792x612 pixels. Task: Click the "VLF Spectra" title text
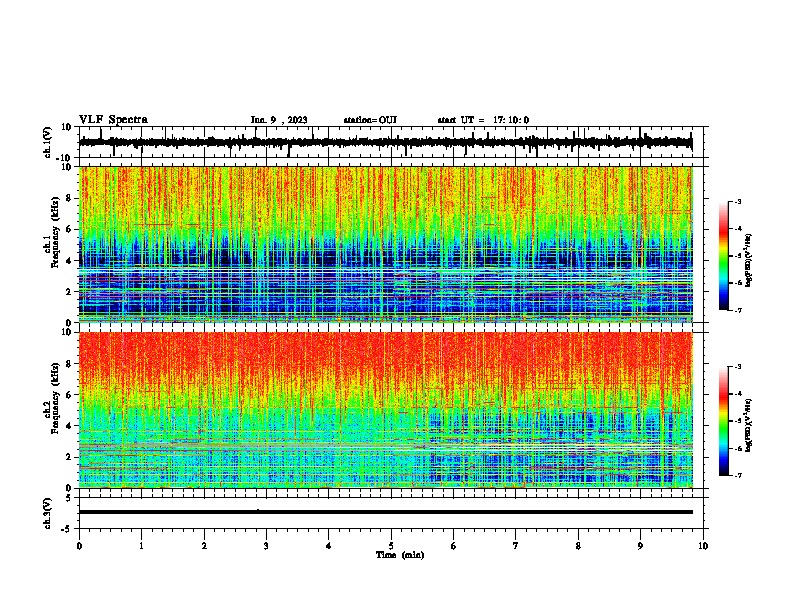coord(113,120)
